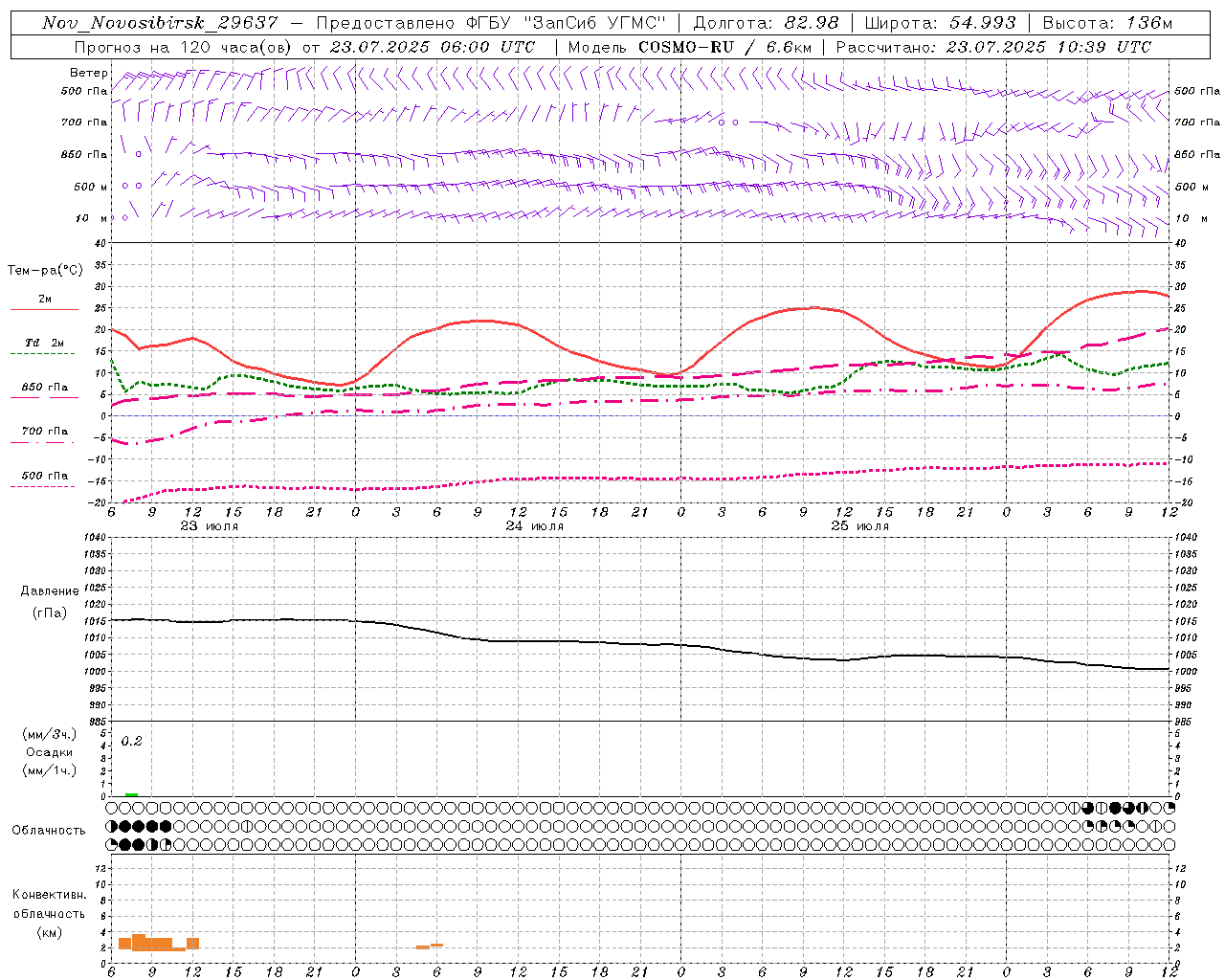Click the green precipitation bar
The width and height of the screenshot is (1225, 980).
[131, 794]
